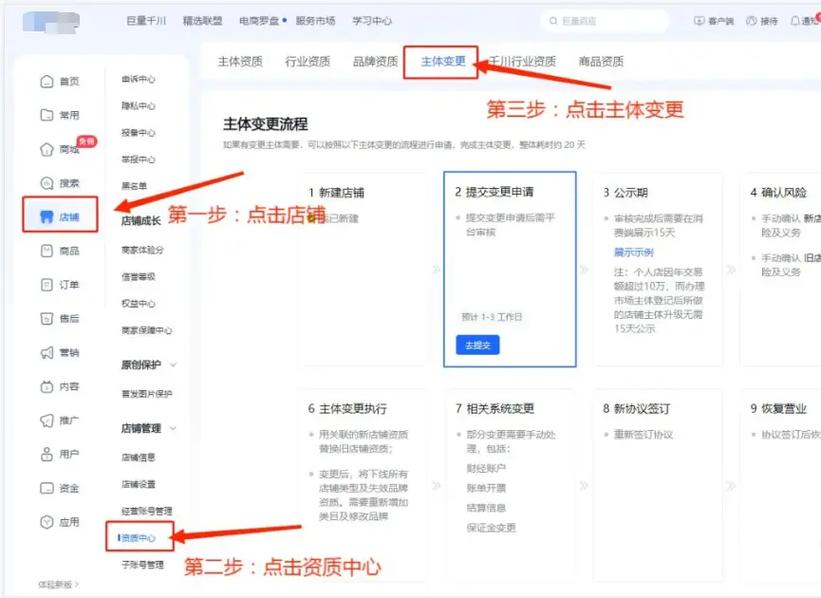Collapse the 原创保护 section chevron
821x598 pixels.
click(x=173, y=364)
